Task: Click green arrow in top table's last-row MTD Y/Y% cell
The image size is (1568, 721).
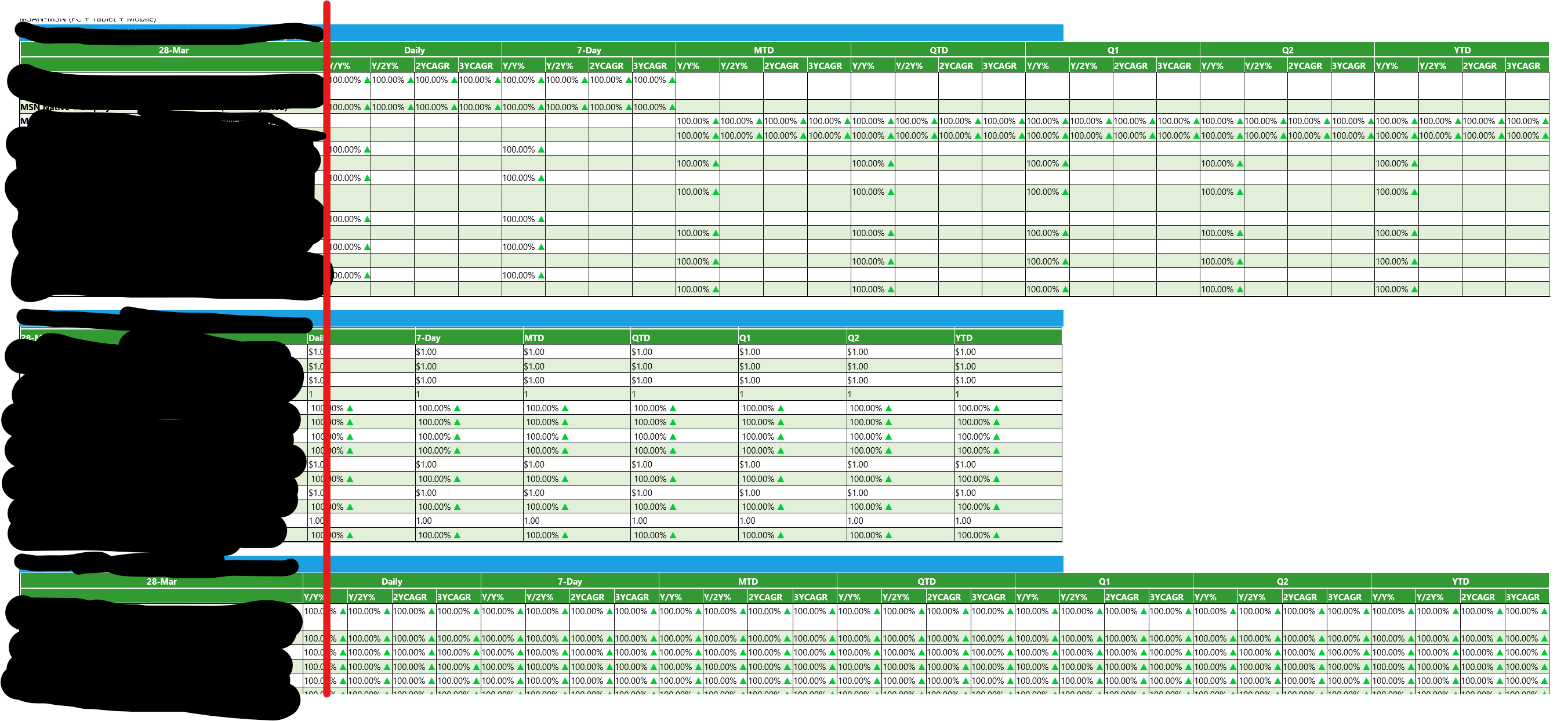Action: tap(716, 289)
